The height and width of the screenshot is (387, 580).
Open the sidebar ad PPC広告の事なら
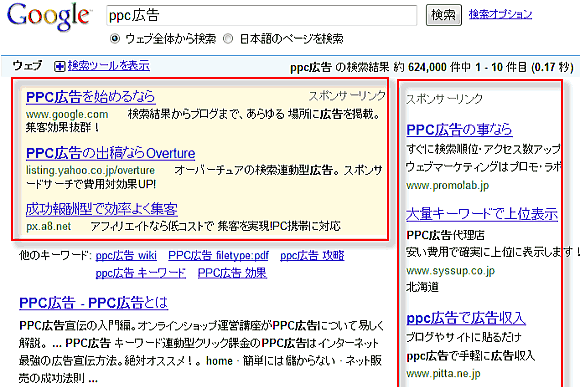(x=459, y=130)
